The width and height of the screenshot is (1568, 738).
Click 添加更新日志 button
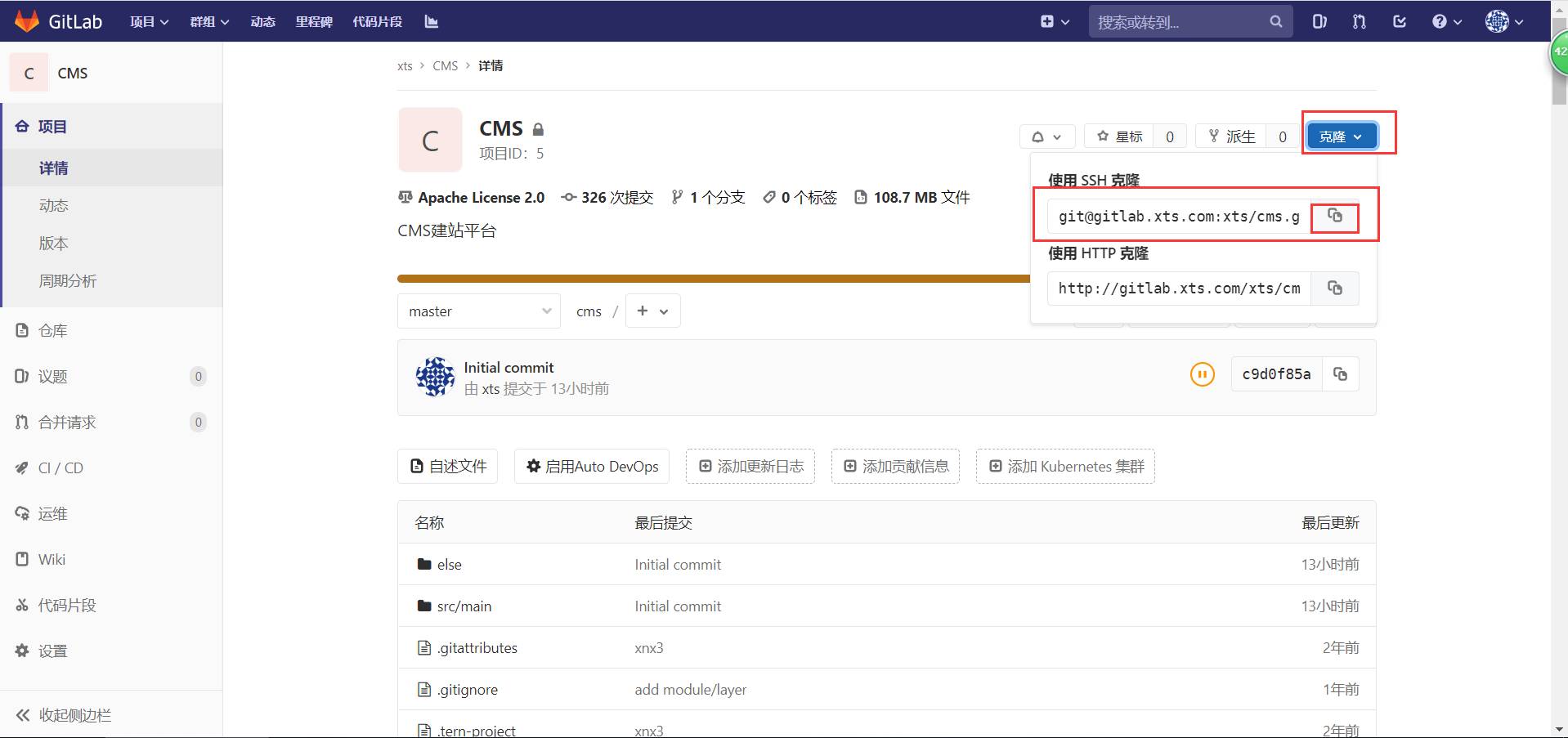(750, 466)
